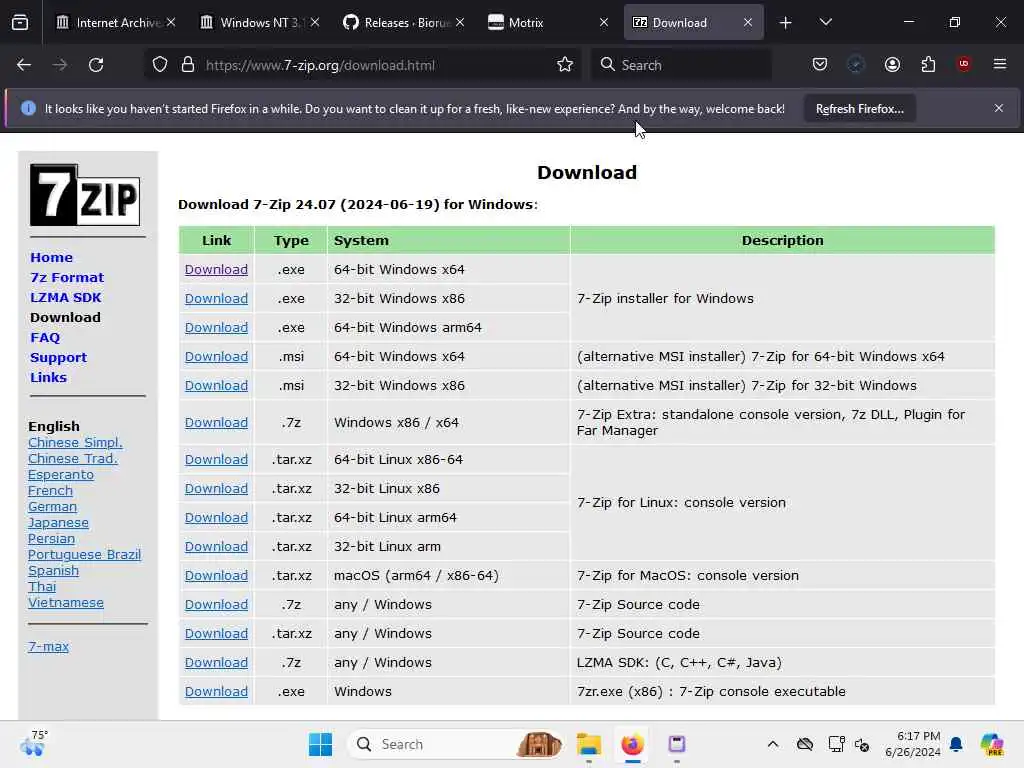Click the Refresh Firefox button

coord(859,109)
